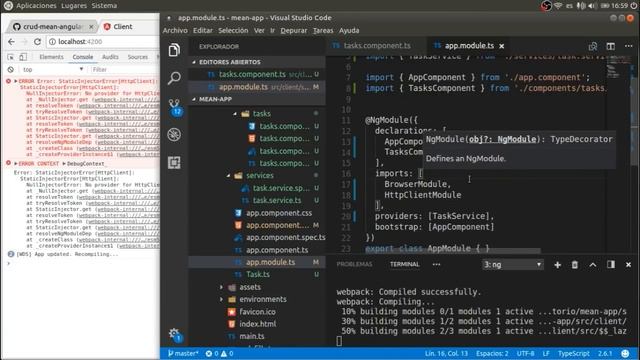Switch to DevTools Audits tab
The image size is (640, 360).
pos(110,57)
